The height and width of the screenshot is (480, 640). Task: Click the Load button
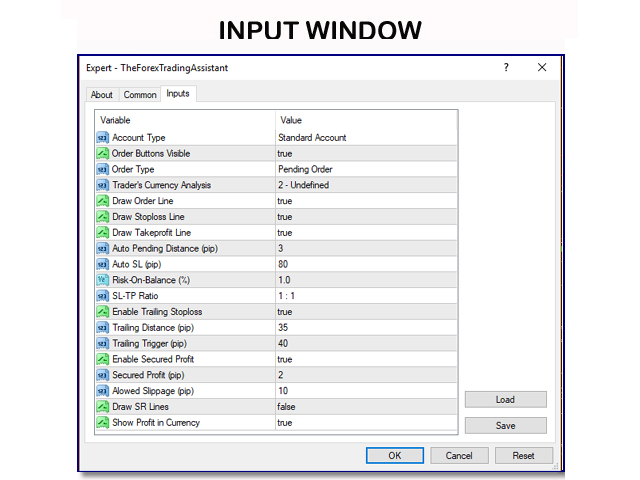[x=505, y=400]
